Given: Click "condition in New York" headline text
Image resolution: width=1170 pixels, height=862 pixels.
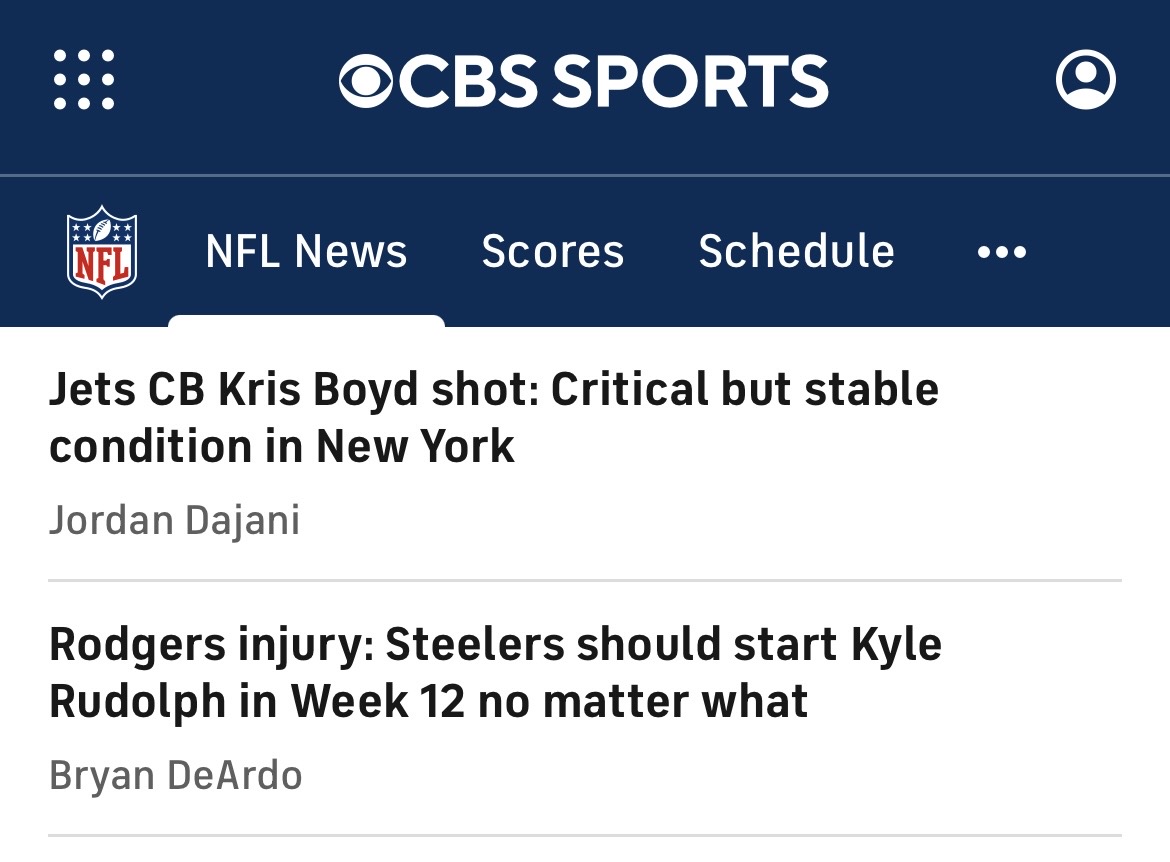Looking at the screenshot, I should (x=282, y=446).
